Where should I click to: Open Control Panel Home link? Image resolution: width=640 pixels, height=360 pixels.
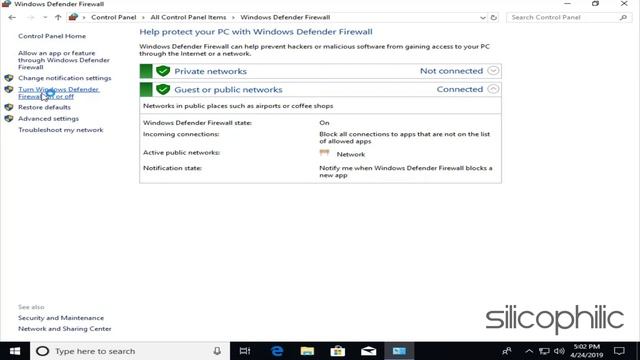(52, 36)
